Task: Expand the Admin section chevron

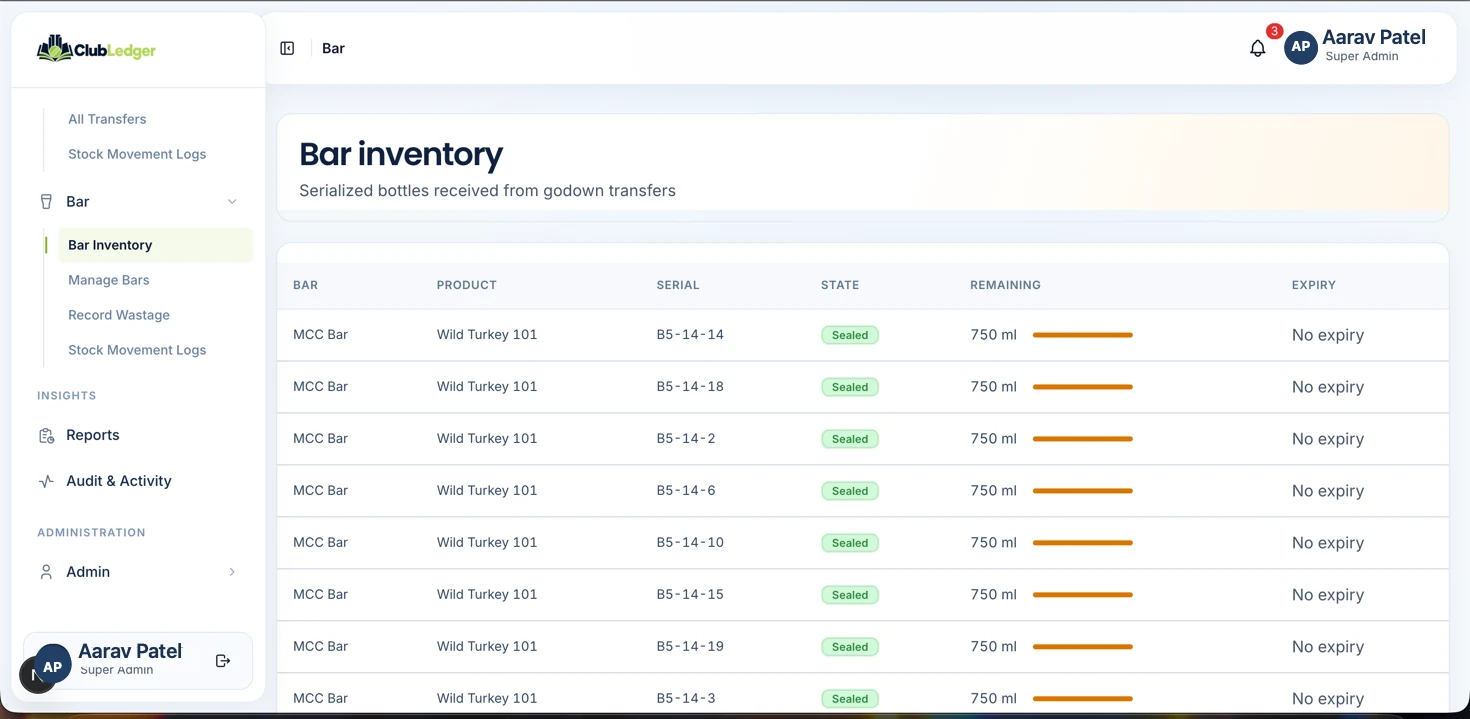Action: point(232,572)
